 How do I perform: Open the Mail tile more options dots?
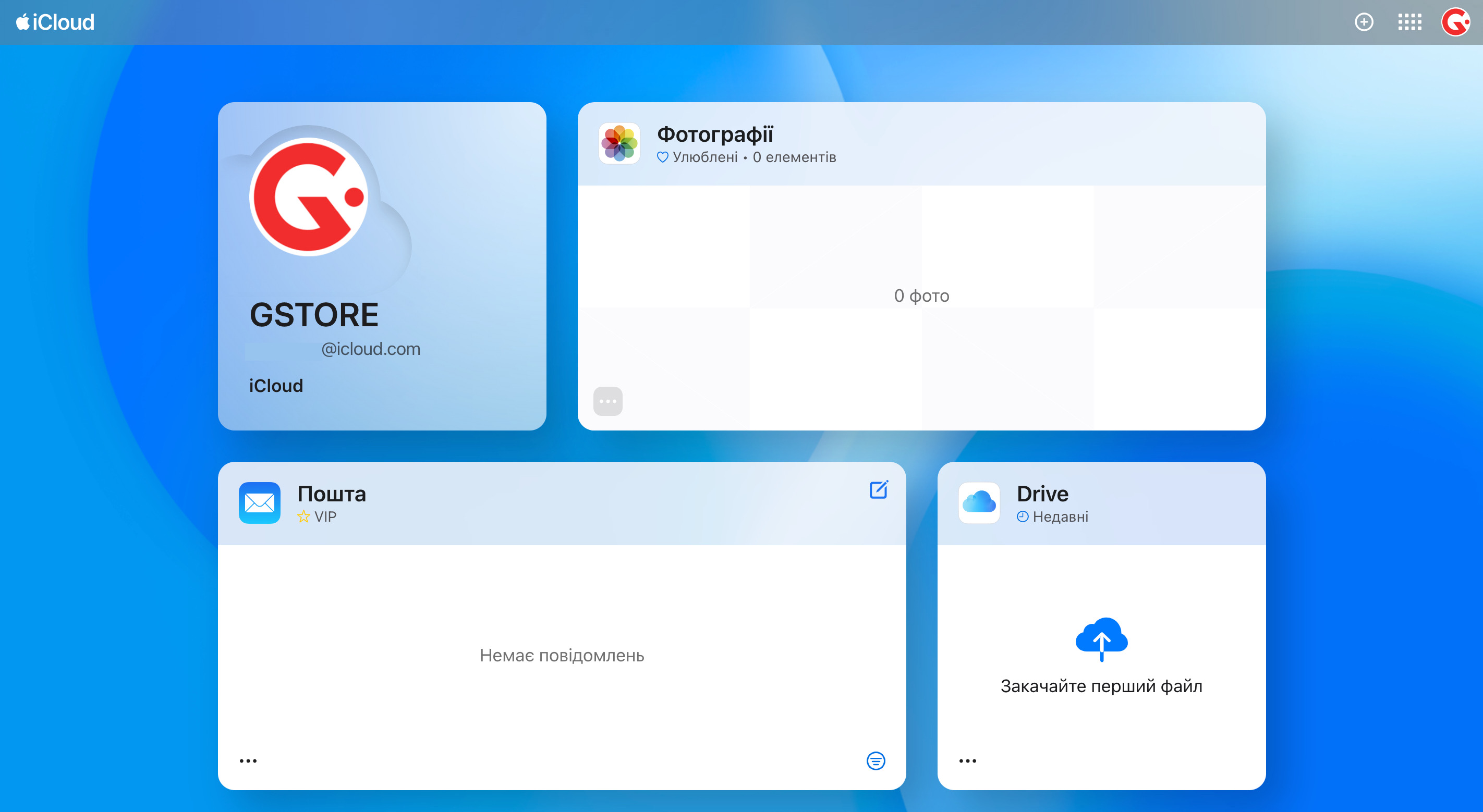click(248, 761)
